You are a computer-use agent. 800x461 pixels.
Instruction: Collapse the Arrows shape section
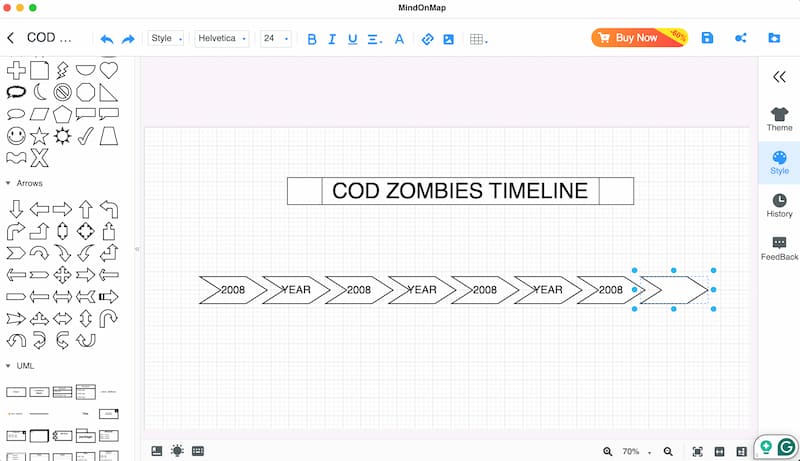click(8, 183)
